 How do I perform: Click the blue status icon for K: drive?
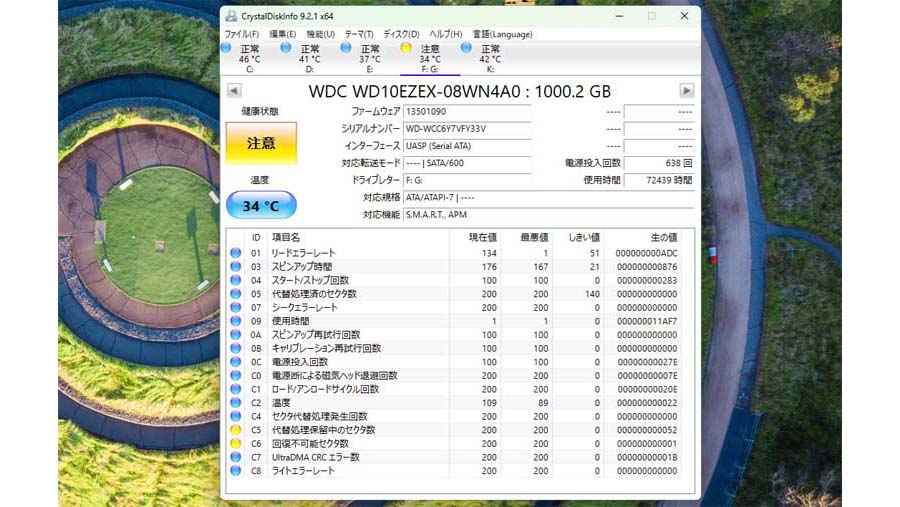click(466, 48)
